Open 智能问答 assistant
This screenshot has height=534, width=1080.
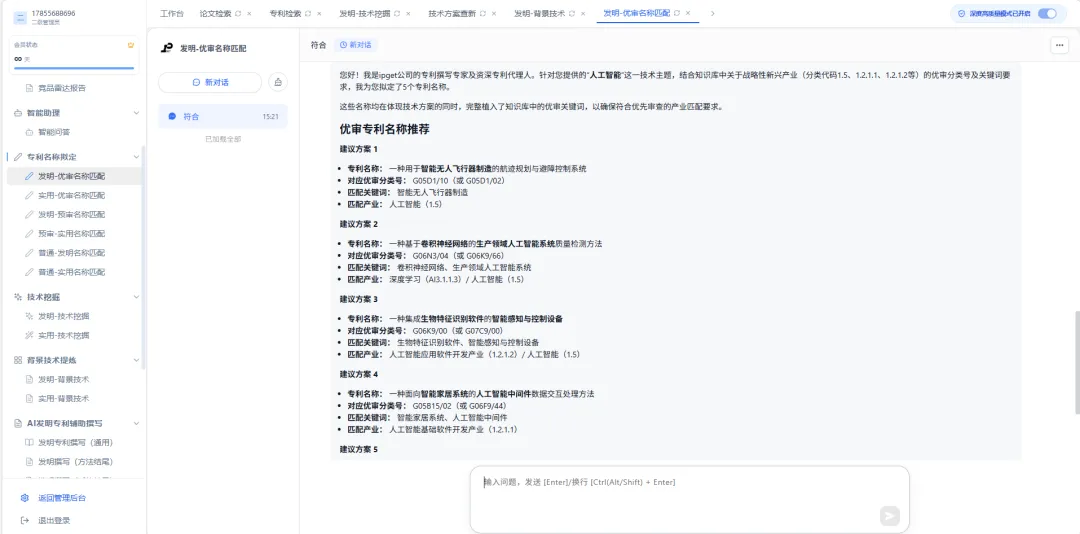[x=54, y=132]
